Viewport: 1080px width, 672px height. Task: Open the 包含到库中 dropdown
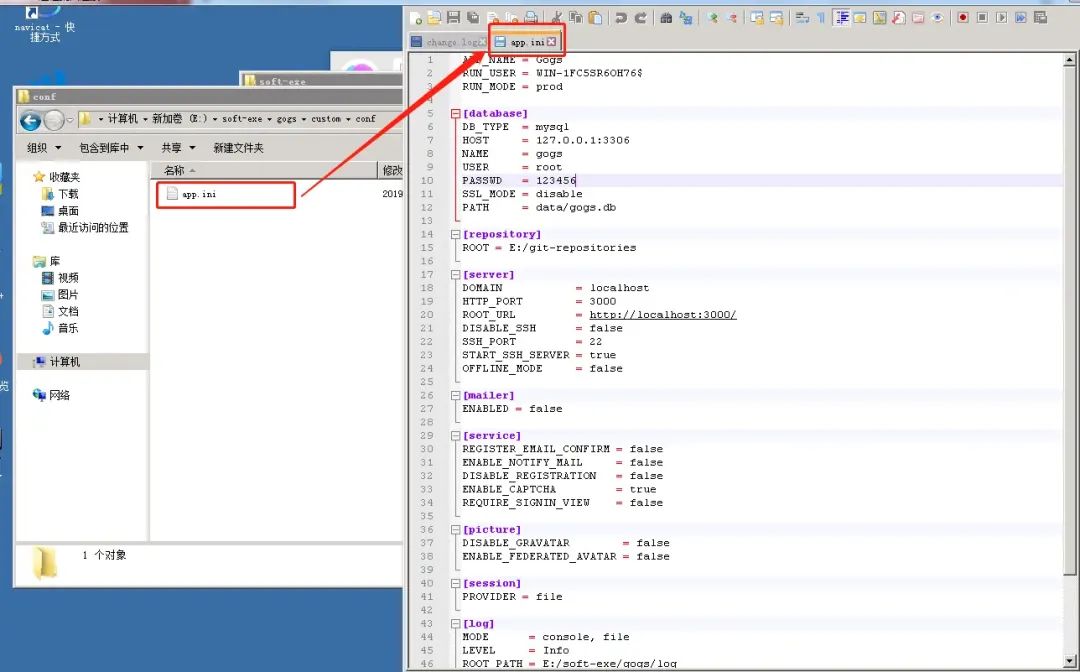(x=111, y=148)
